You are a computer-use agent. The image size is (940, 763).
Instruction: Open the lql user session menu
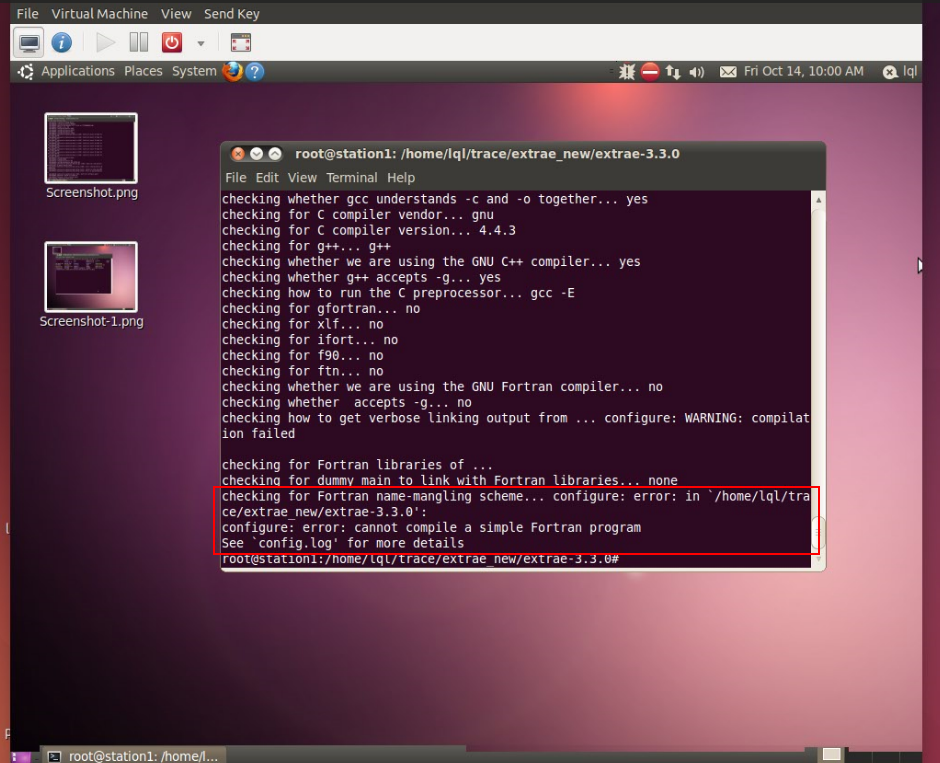[900, 72]
